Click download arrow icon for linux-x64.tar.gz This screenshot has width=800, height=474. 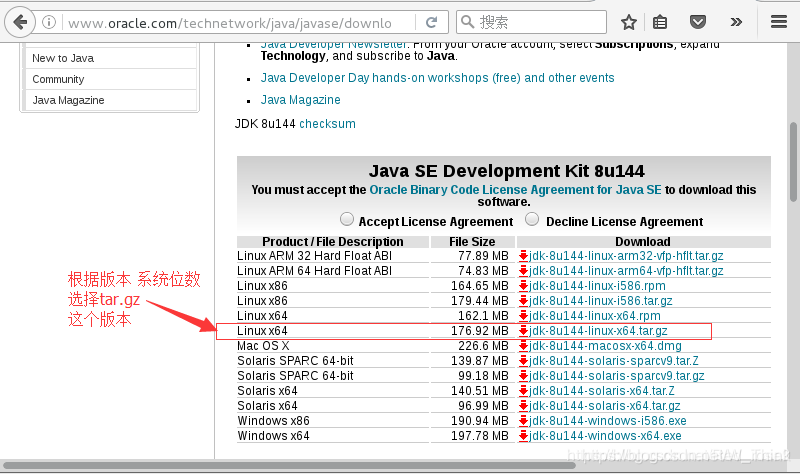click(x=523, y=331)
